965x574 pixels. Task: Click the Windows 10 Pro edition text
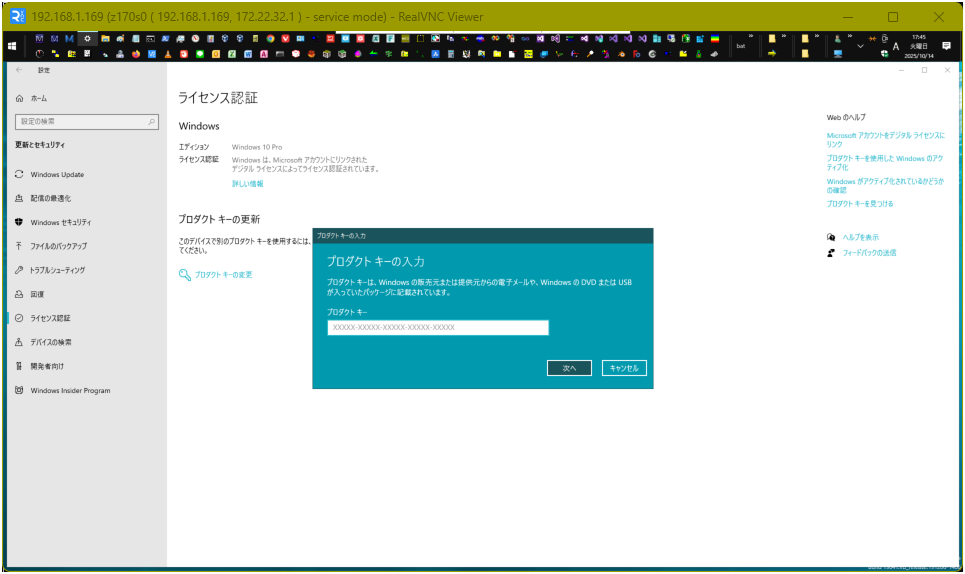pyautogui.click(x=257, y=147)
